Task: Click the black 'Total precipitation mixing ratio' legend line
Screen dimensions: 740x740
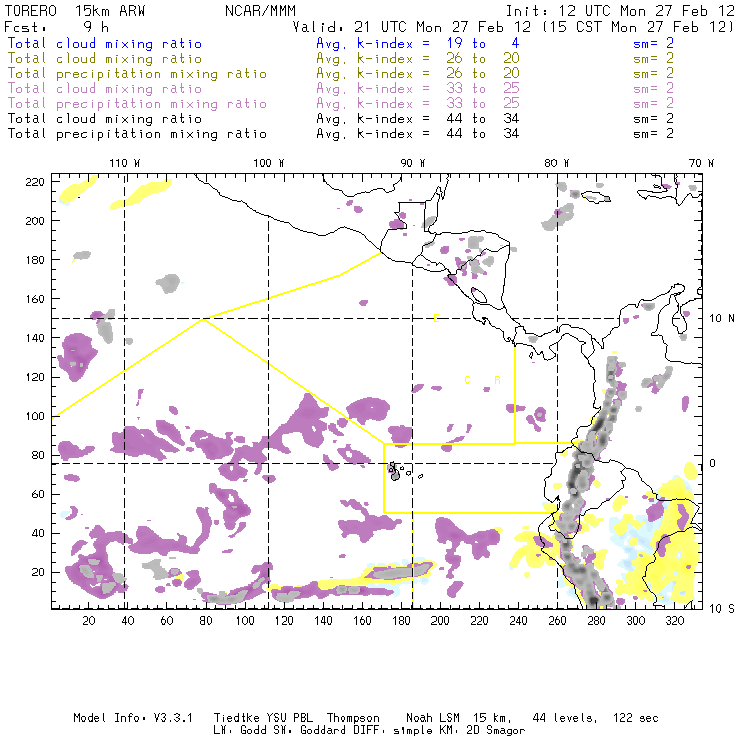Action: click(137, 134)
